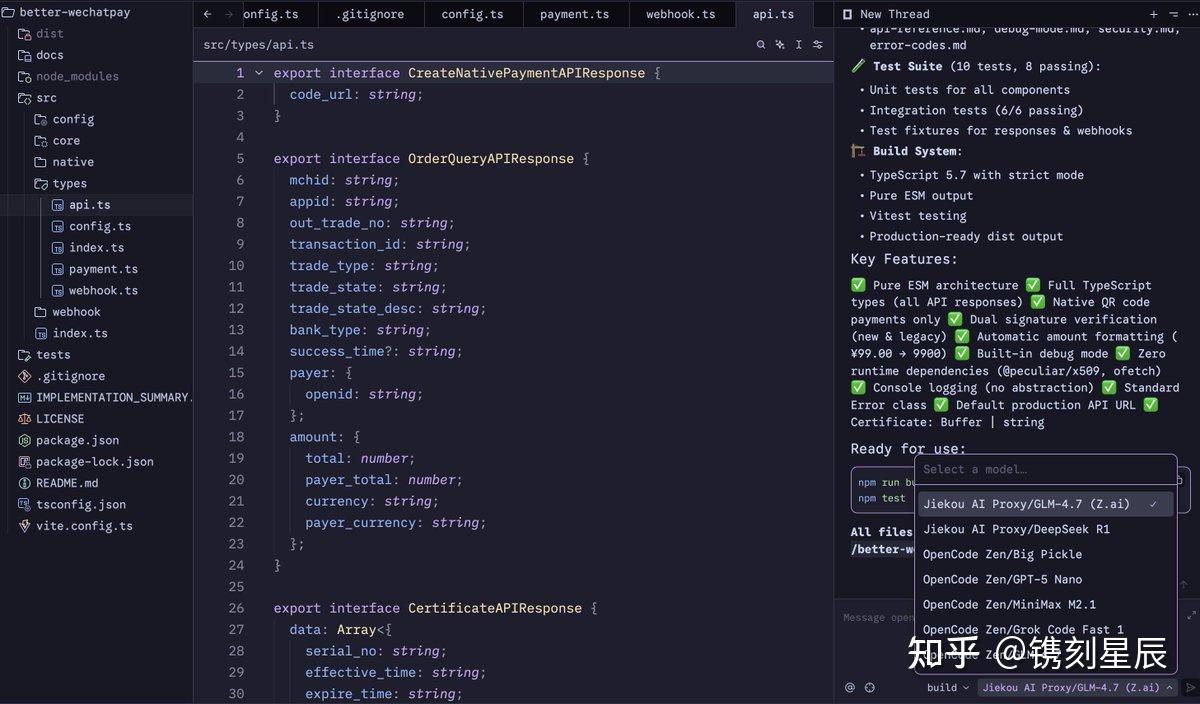The width and height of the screenshot is (1200, 704).
Task: Open editor controls via the sliders icon
Action: click(818, 45)
